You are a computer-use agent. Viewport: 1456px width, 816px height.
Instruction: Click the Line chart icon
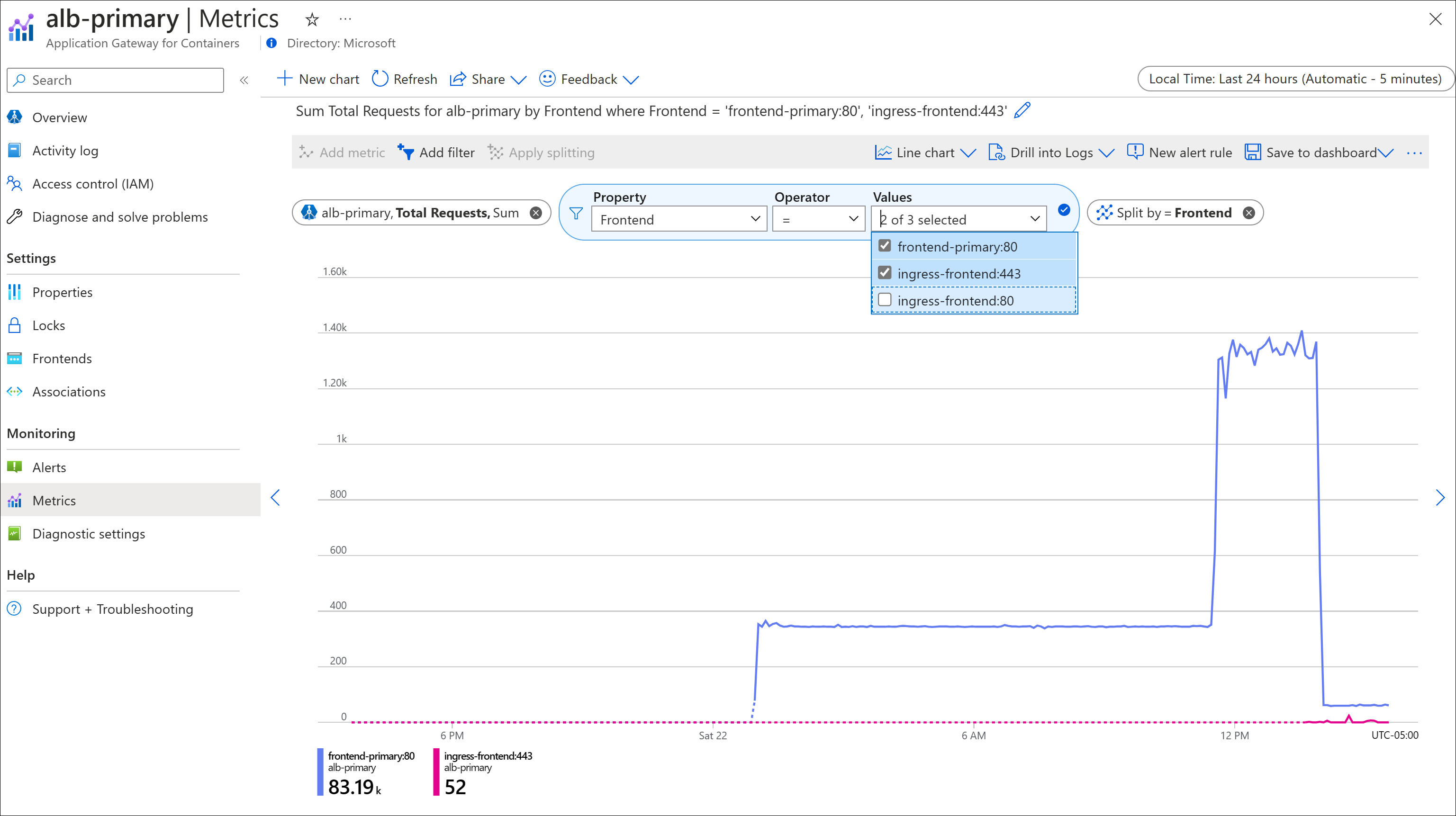pos(882,152)
